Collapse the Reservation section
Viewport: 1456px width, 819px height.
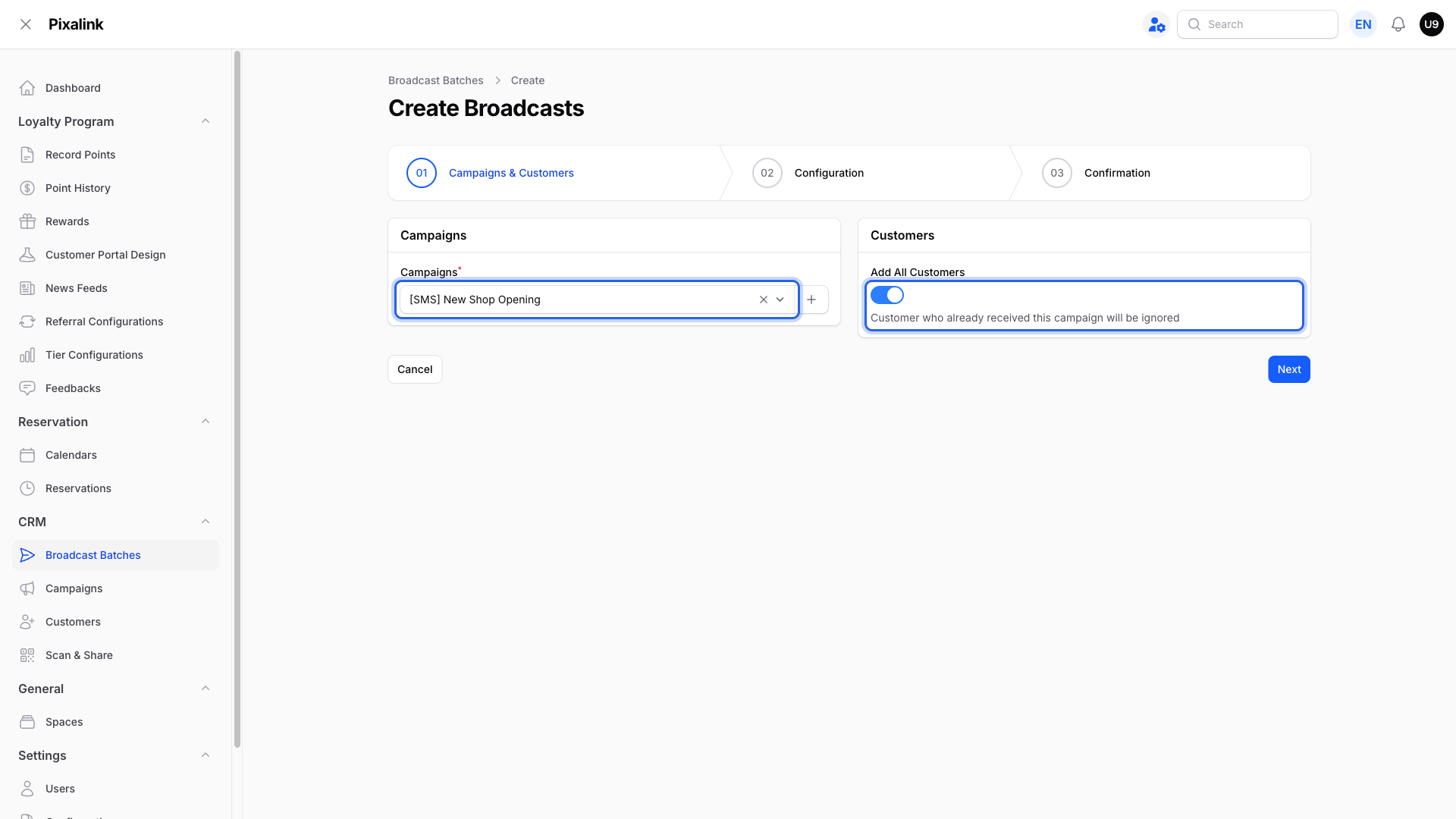[206, 422]
